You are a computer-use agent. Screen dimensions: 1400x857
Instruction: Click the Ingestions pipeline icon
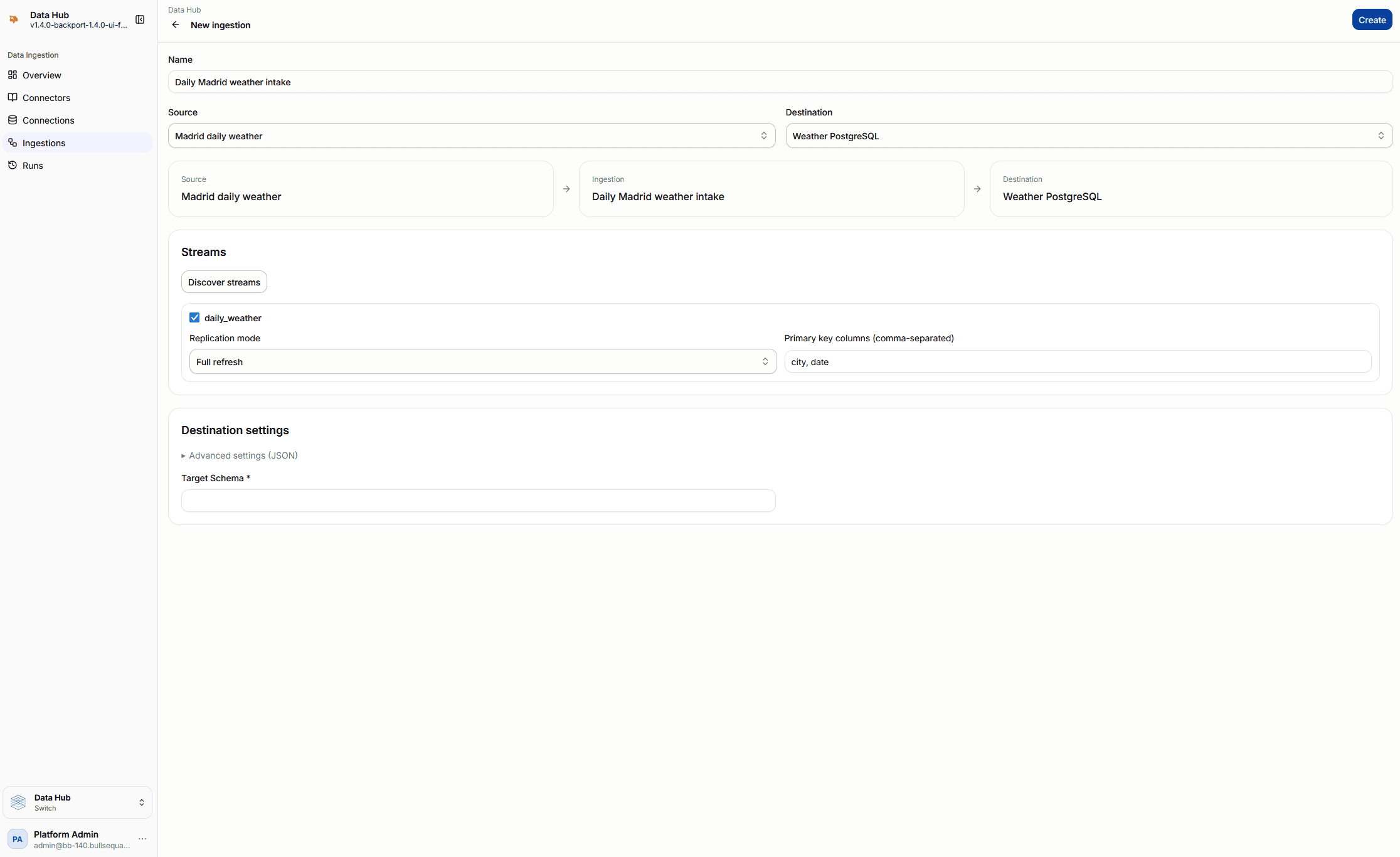click(x=13, y=142)
